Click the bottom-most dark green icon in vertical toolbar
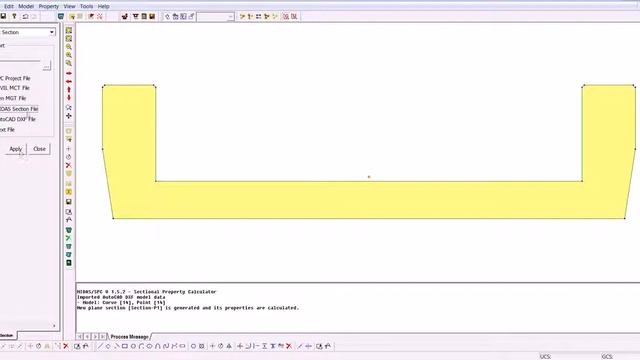Viewport: 640px width, 360px height. coord(69,263)
